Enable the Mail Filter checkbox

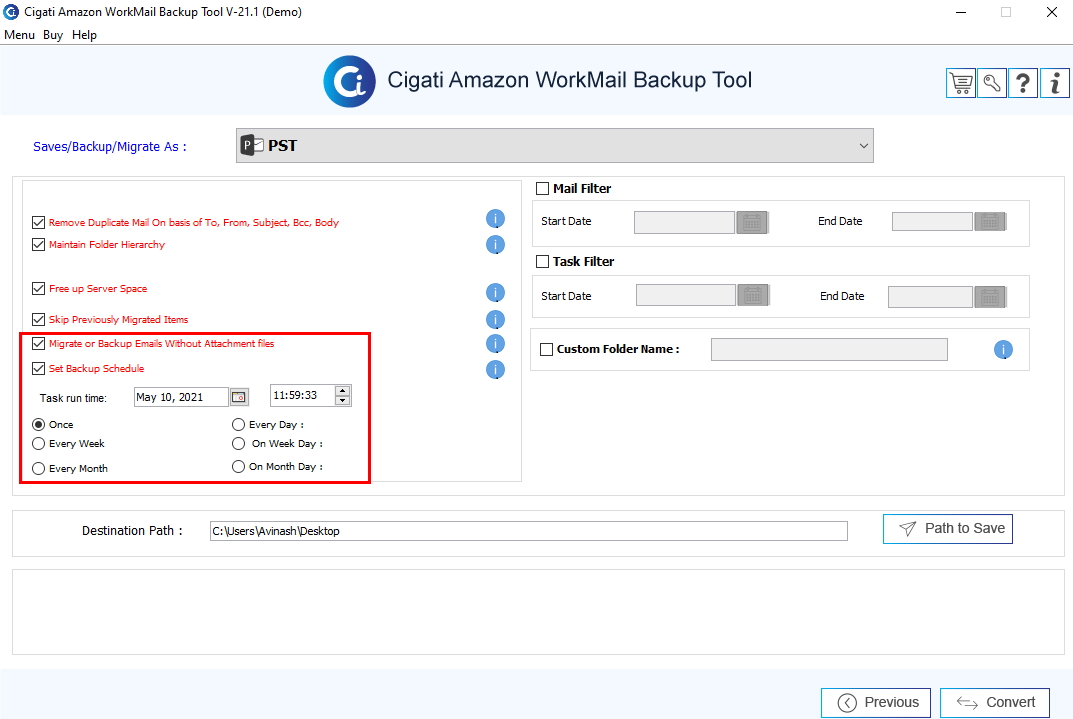tap(543, 188)
